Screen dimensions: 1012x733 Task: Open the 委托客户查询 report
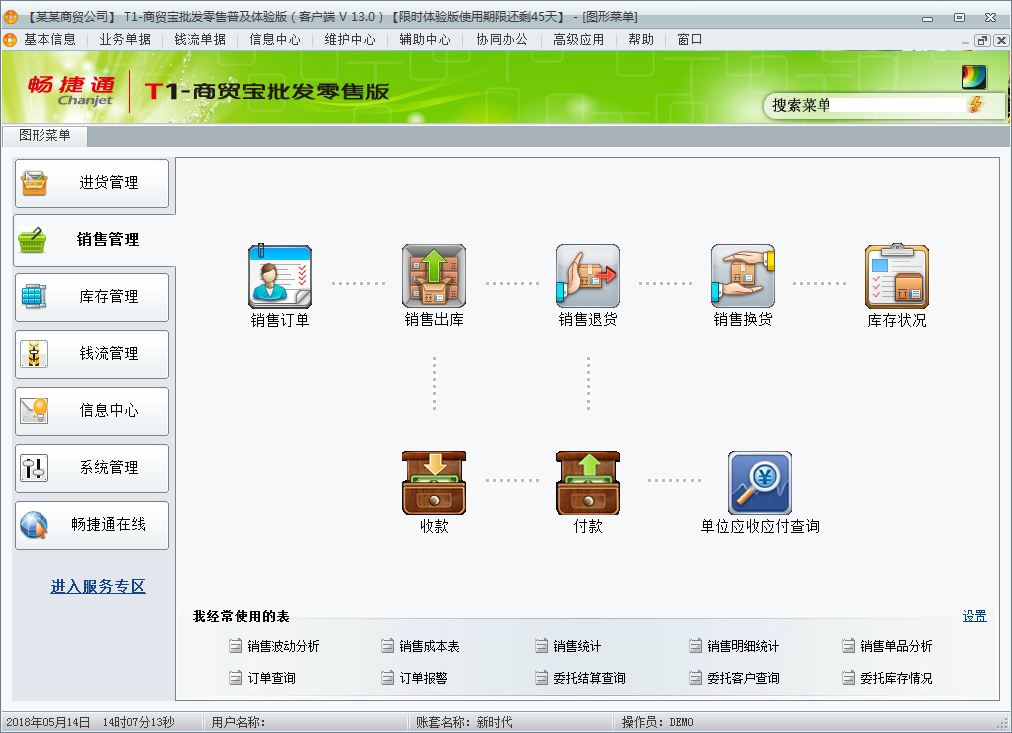pos(743,678)
